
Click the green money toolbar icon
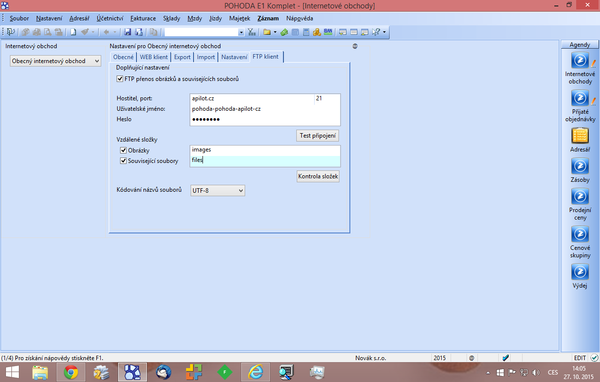(x=284, y=32)
